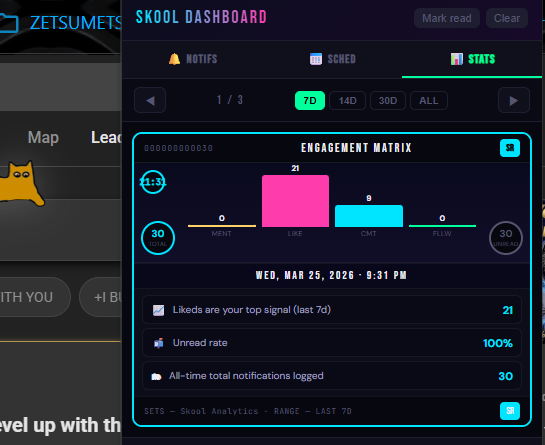Open the Map tab in background page

[x=43, y=137]
